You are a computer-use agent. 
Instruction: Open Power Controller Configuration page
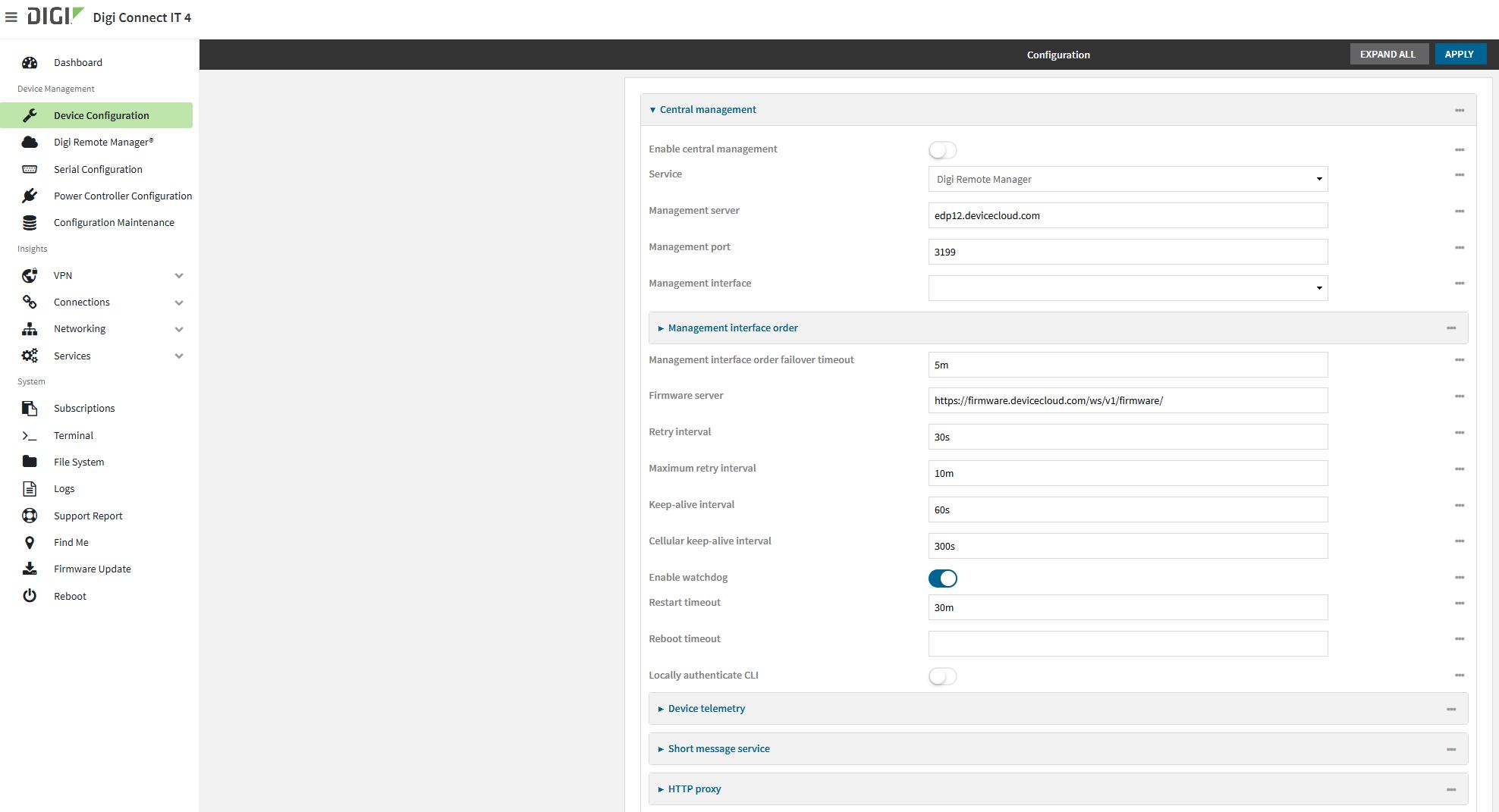point(123,196)
